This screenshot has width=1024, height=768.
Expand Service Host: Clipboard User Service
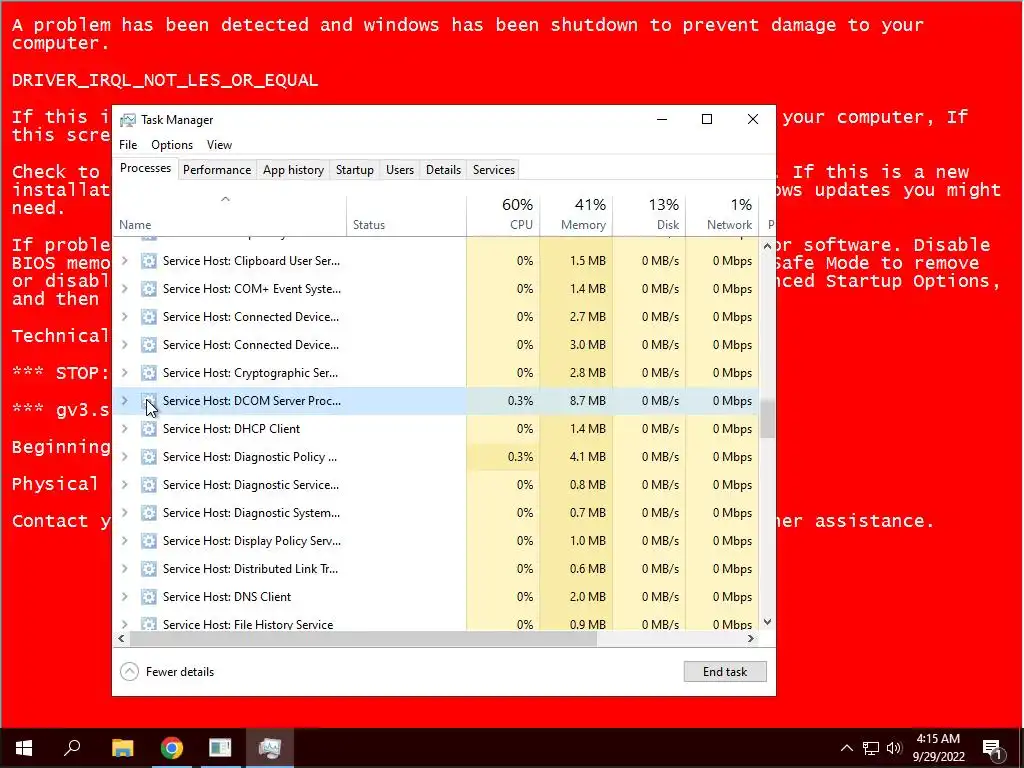125,261
